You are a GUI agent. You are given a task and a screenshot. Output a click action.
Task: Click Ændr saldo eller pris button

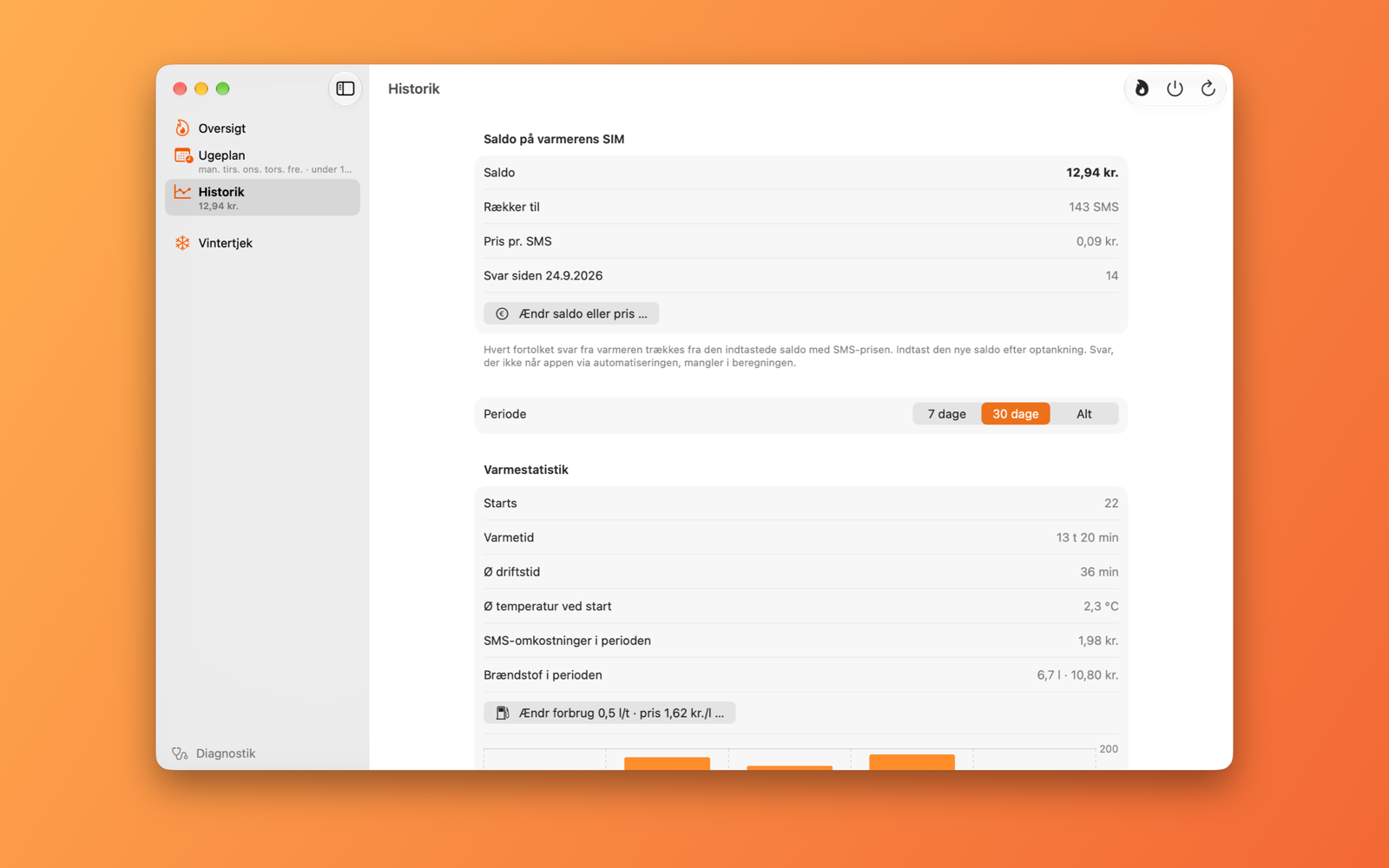(x=571, y=313)
